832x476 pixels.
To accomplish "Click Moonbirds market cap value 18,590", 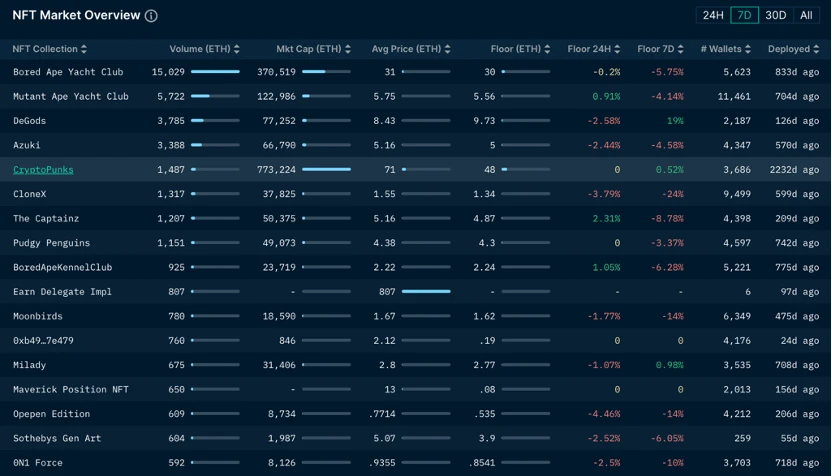I will [279, 316].
